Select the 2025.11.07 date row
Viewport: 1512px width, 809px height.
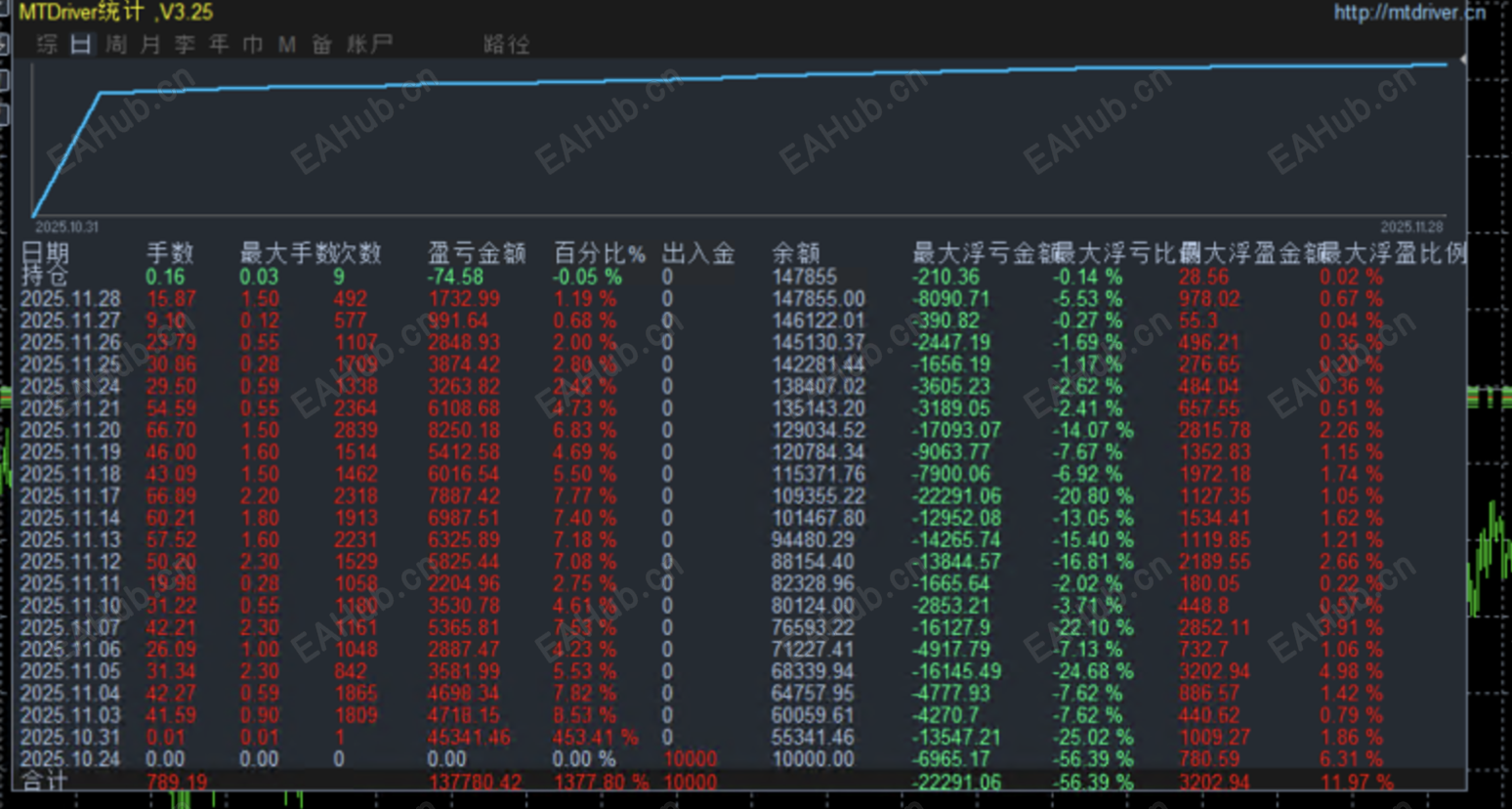(x=70, y=627)
